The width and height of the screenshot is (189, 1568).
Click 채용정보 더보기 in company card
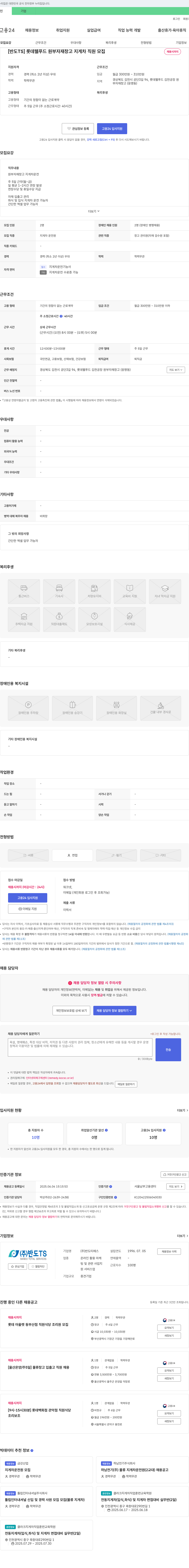coord(169,1252)
